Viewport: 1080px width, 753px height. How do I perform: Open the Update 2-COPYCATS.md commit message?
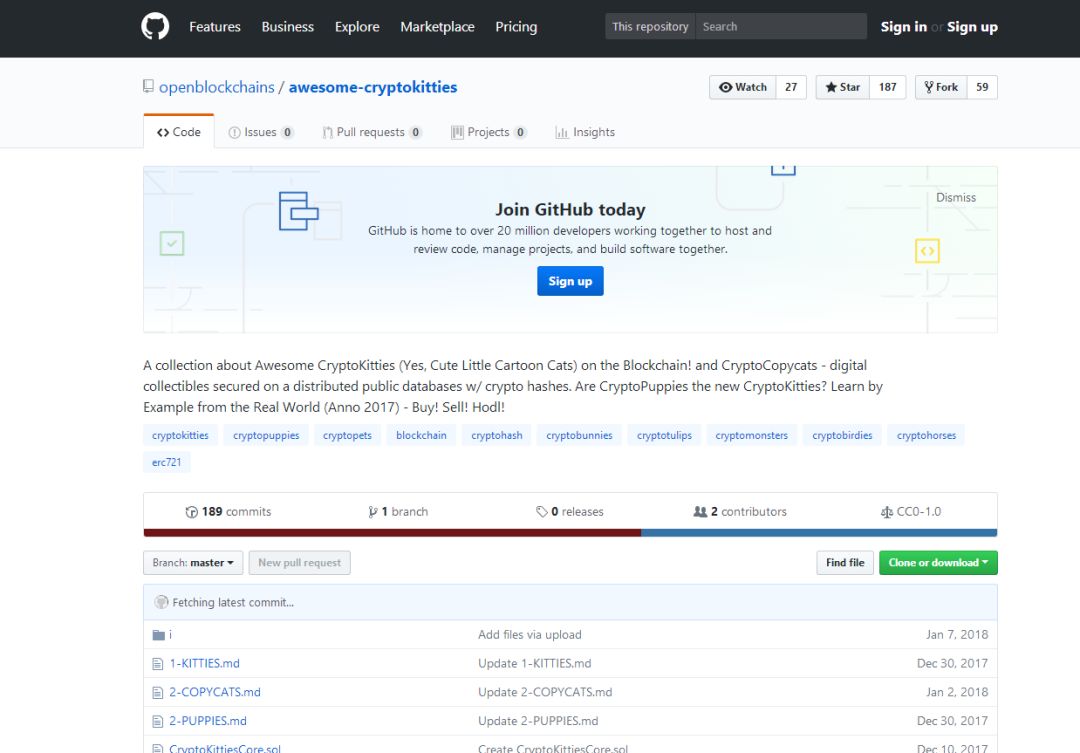545,692
